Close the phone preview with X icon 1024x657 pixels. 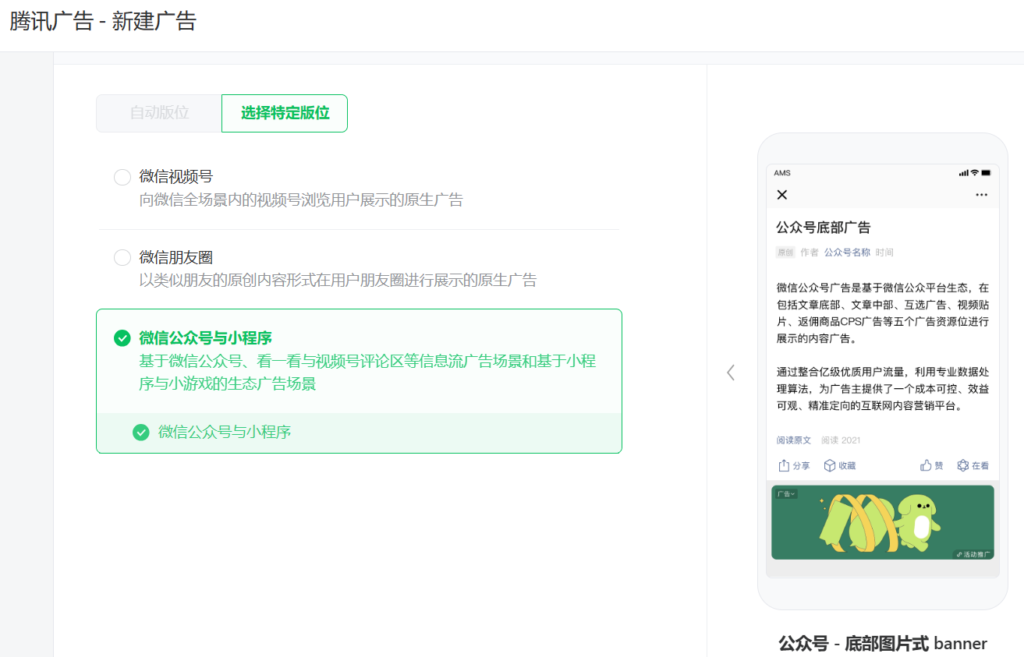782,195
